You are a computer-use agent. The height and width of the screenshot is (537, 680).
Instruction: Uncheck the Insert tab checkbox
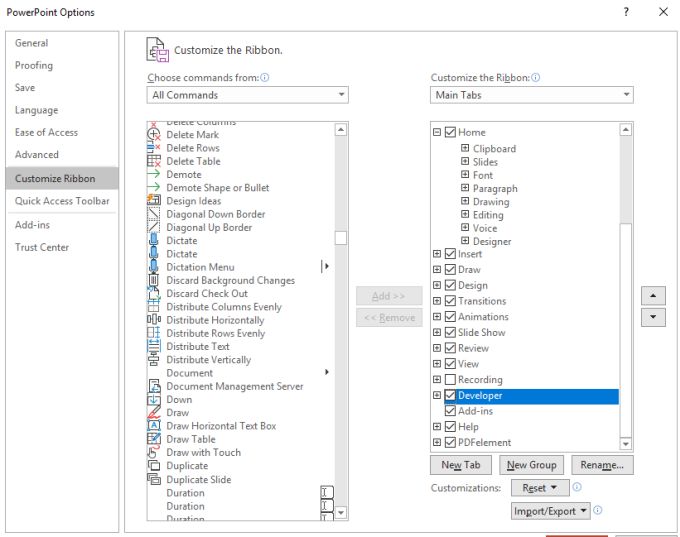tap(451, 254)
